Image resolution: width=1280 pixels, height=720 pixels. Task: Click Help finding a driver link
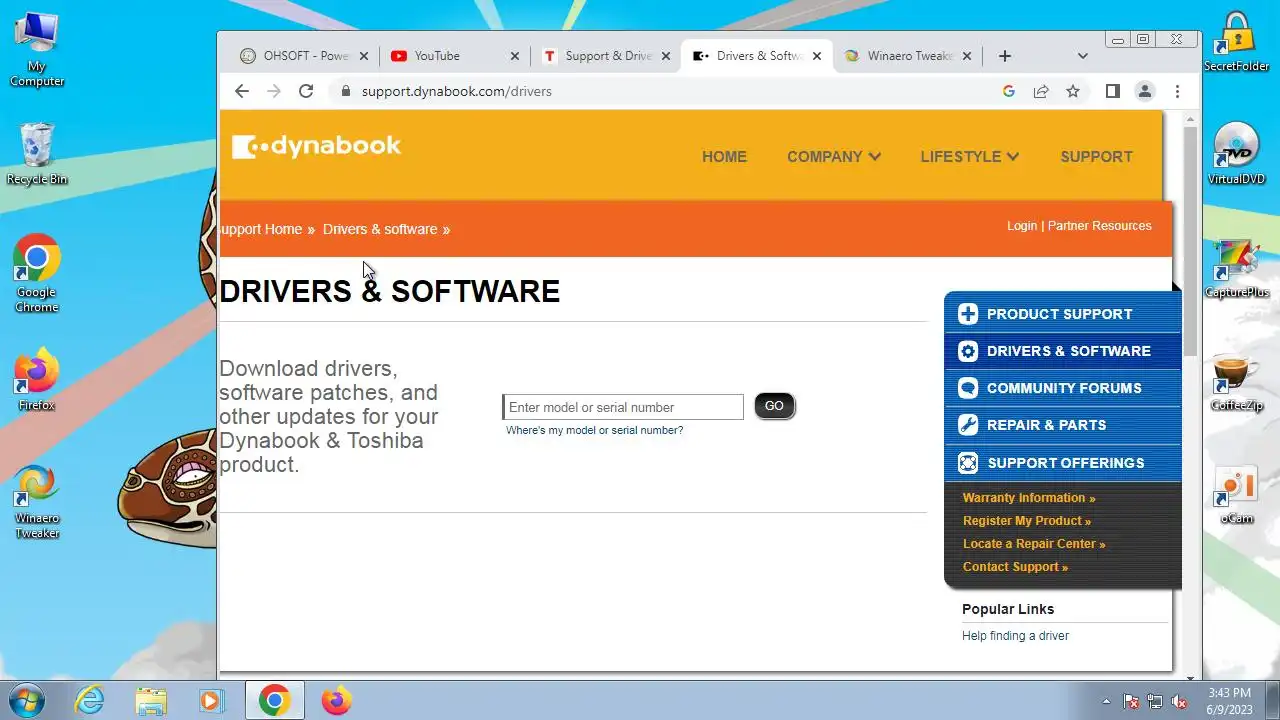point(1015,636)
